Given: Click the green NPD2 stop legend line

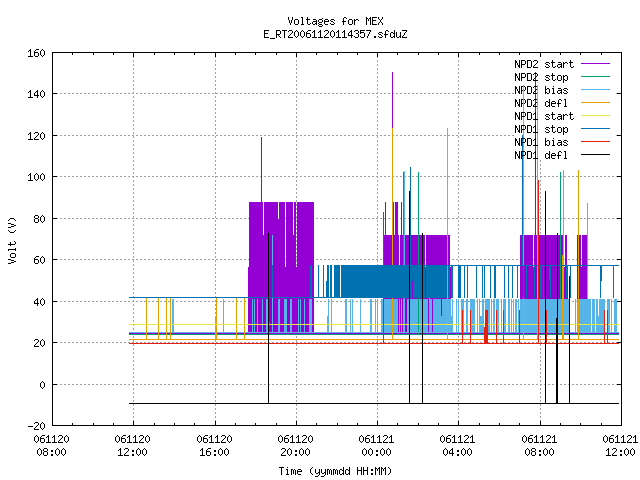Looking at the screenshot, I should click(x=595, y=77).
